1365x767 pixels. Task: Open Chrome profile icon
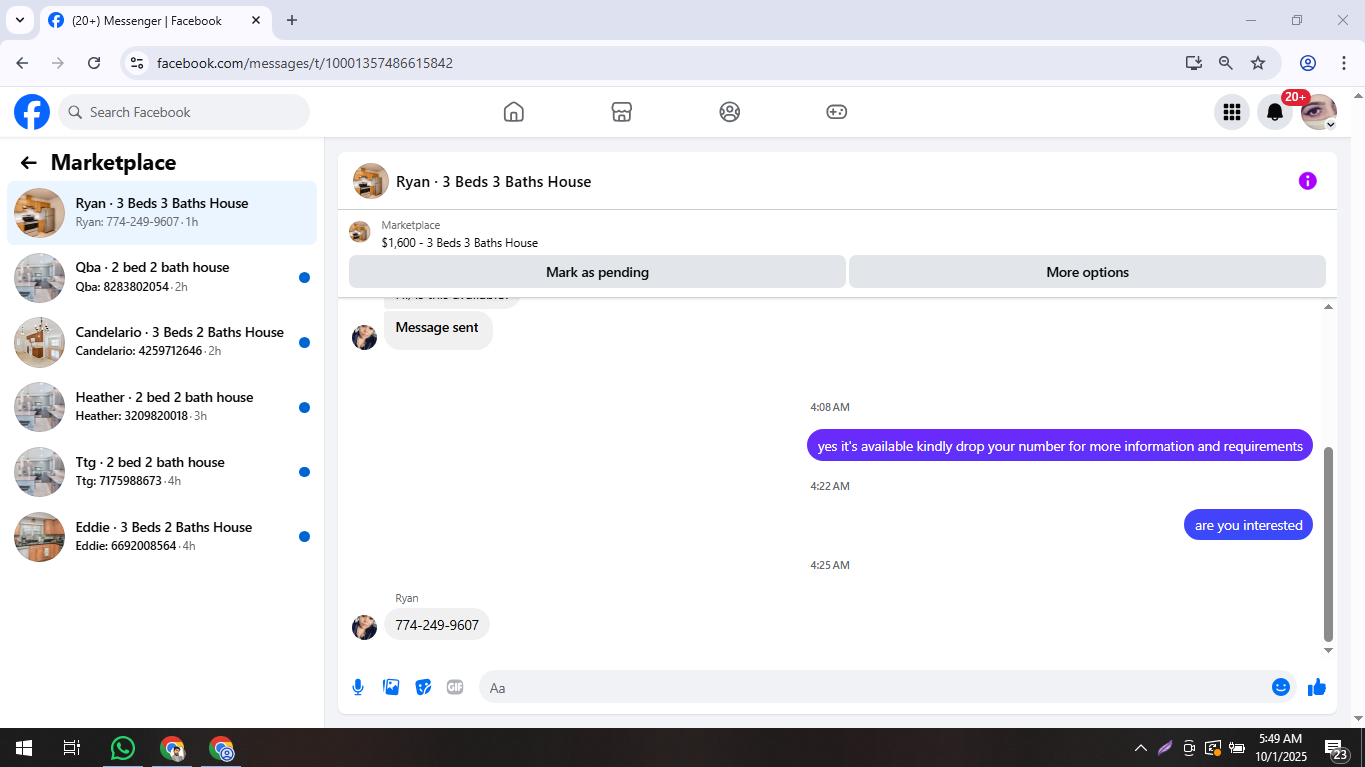tap(1308, 63)
